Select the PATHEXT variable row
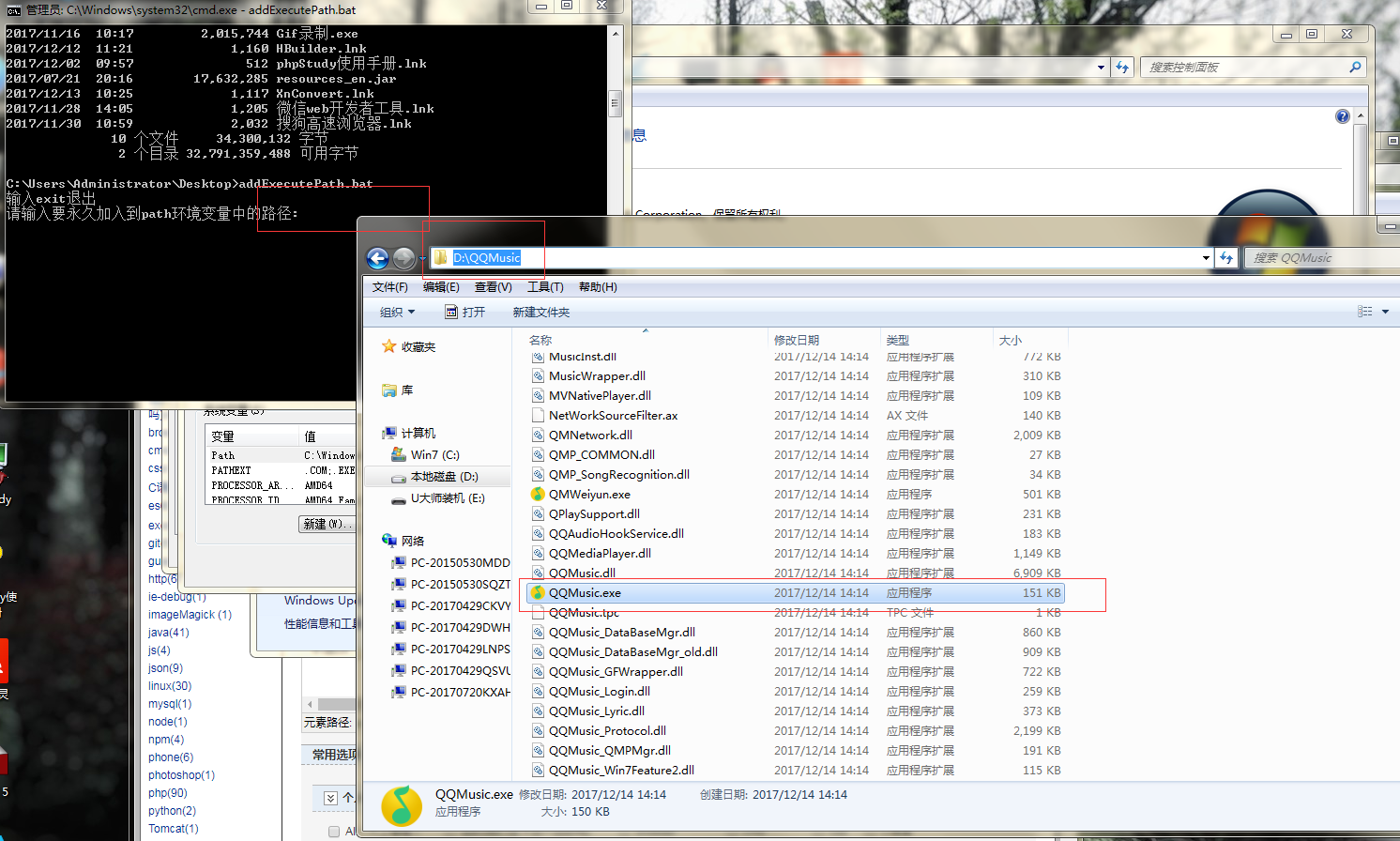1400x841 pixels. click(281, 470)
